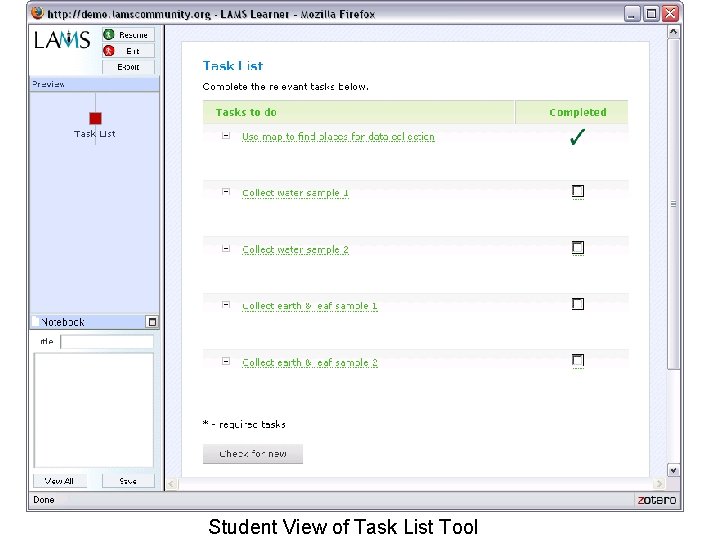This screenshot has height=540, width=720.
Task: Collapse the 'Collect water sample 2' row
Action: pos(226,248)
